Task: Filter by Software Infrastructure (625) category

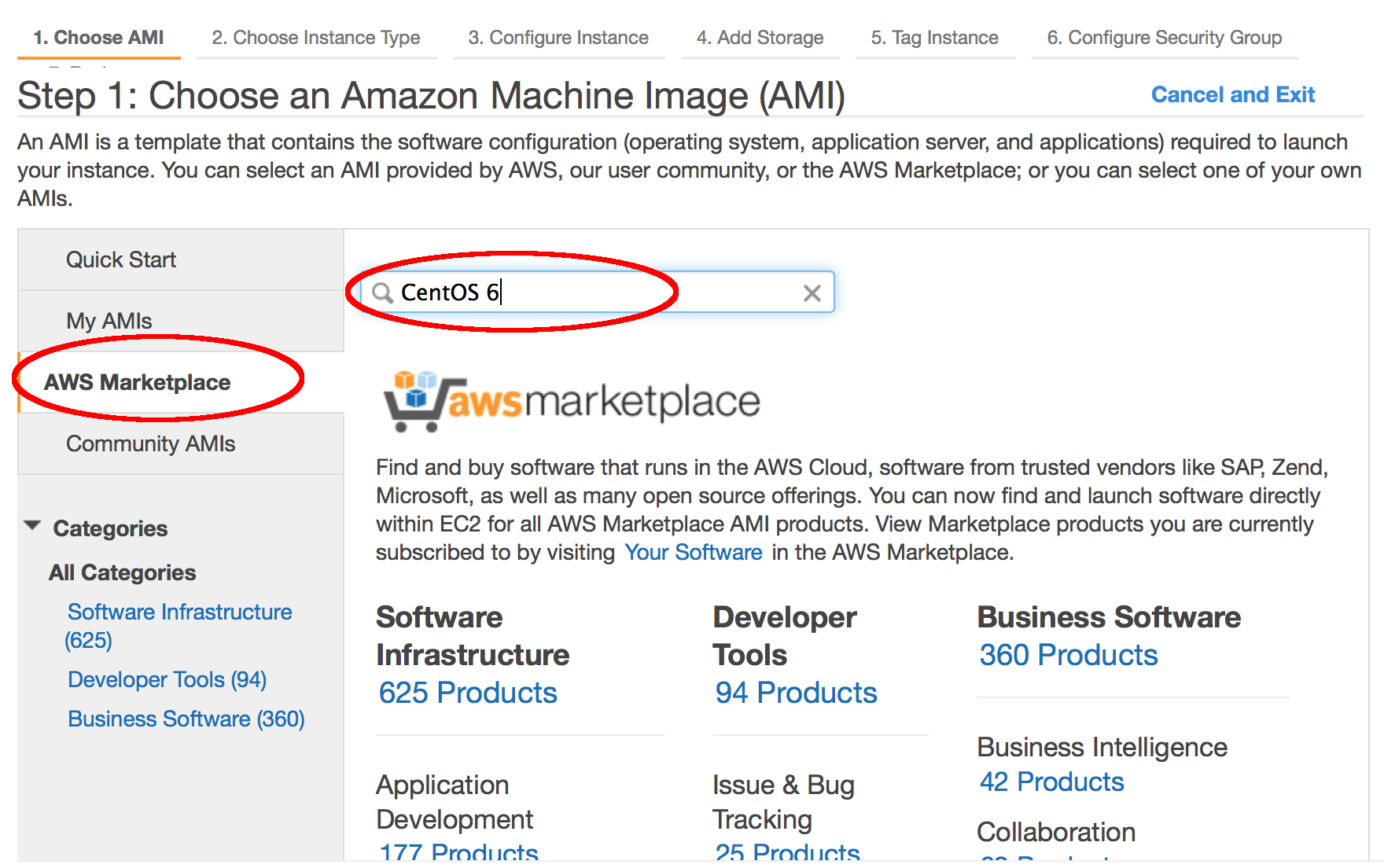Action: coord(179,626)
